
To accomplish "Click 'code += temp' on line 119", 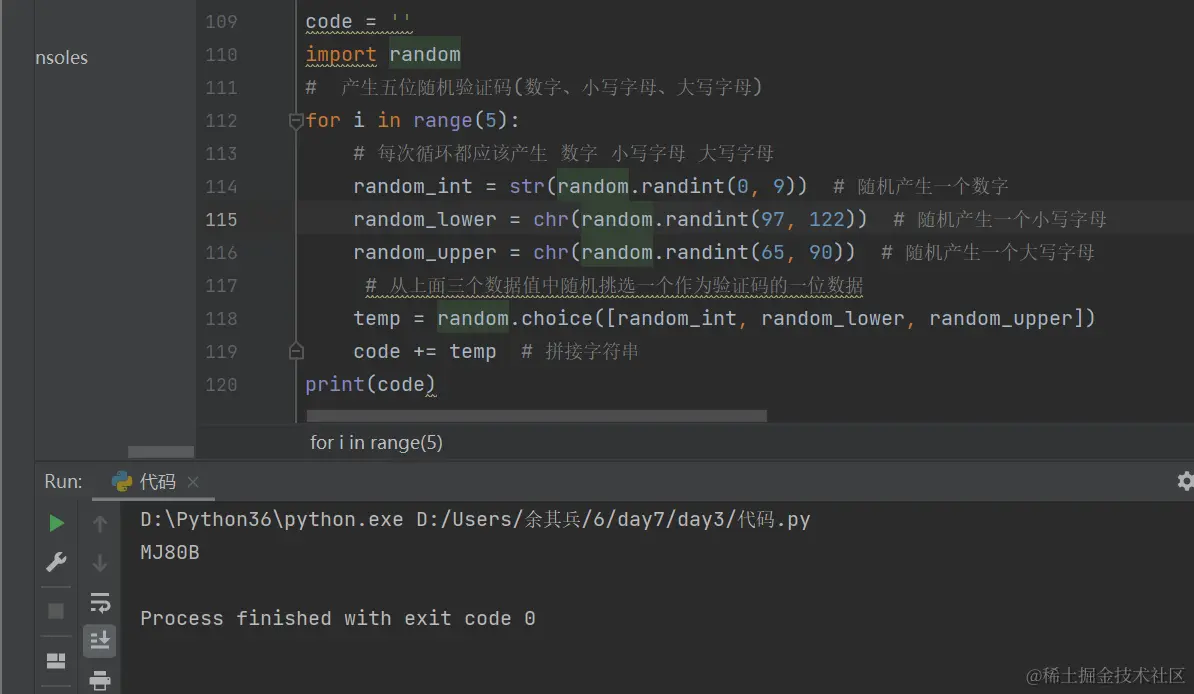I will (425, 351).
